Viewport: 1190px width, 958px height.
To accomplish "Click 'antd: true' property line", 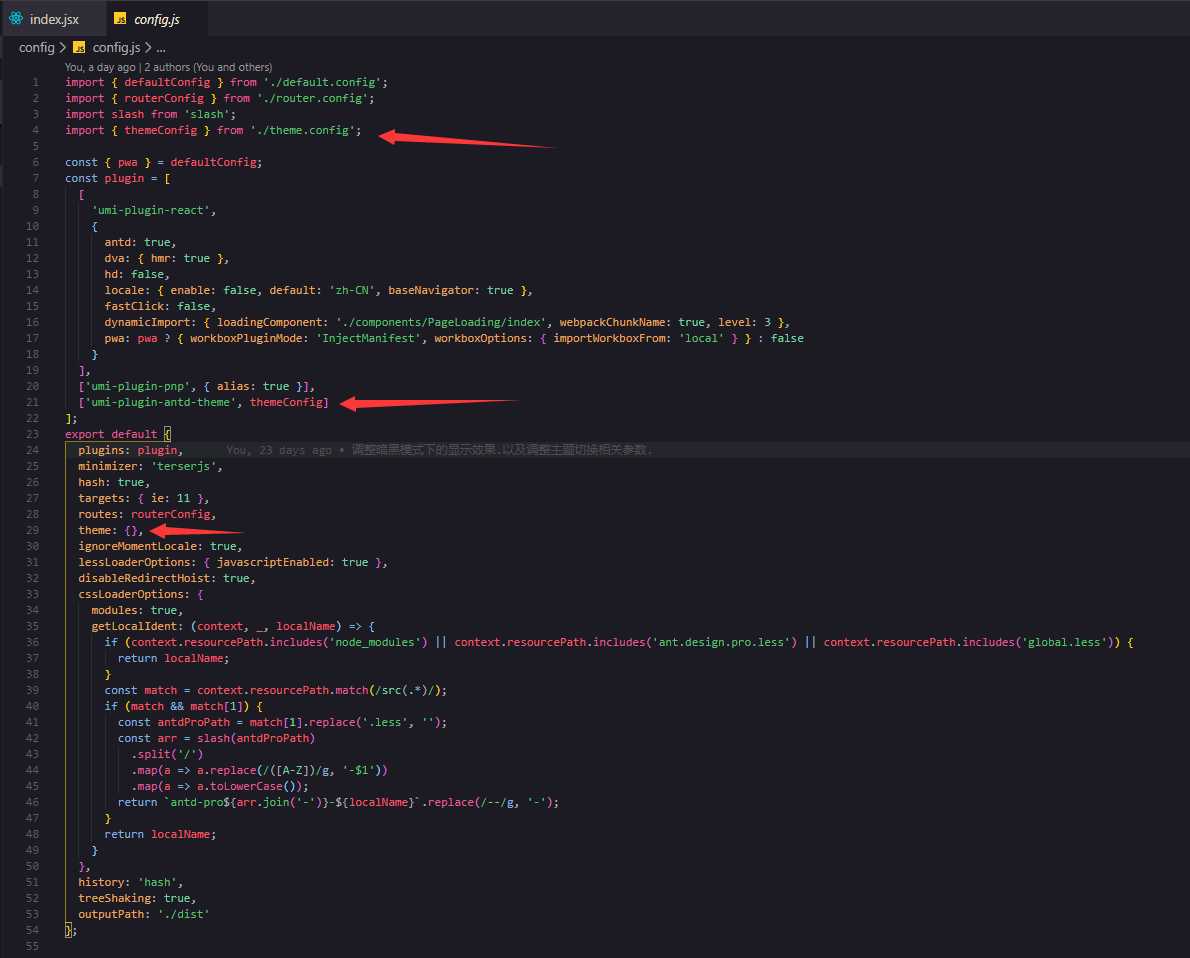I will click(x=140, y=242).
